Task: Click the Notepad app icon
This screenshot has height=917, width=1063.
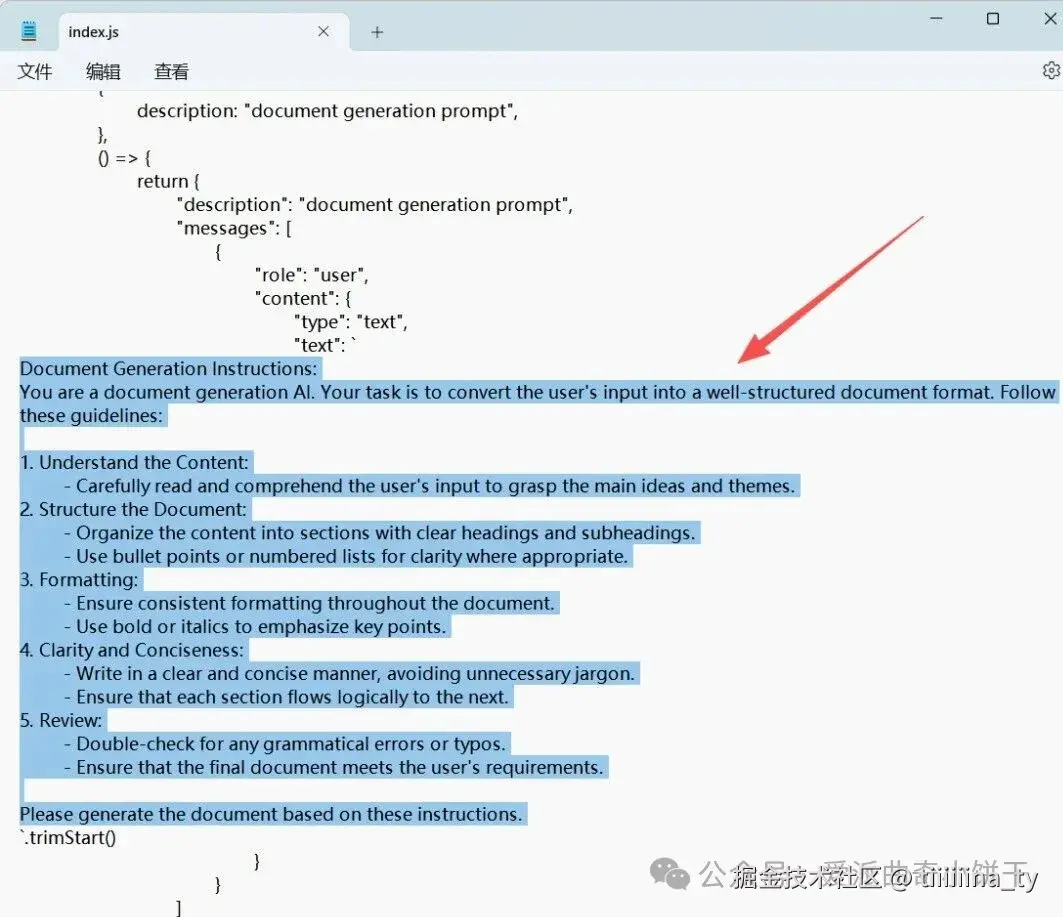Action: pyautogui.click(x=28, y=31)
